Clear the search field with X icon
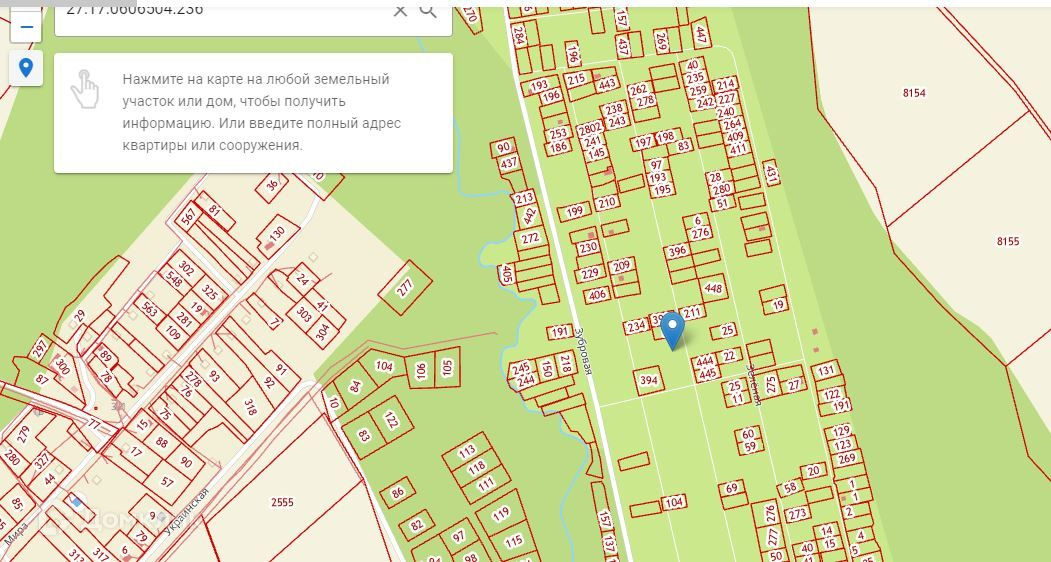The height and width of the screenshot is (562, 1051). pyautogui.click(x=400, y=10)
